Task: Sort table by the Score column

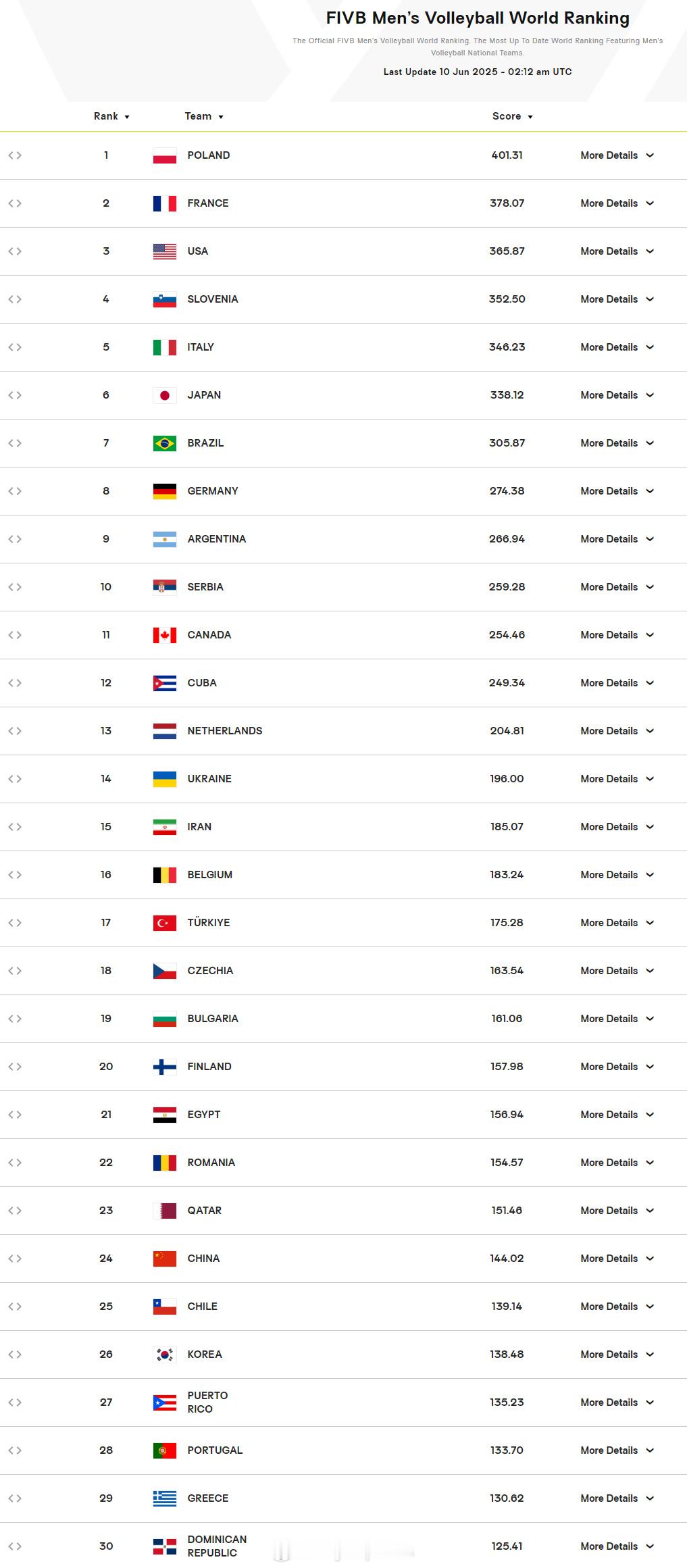Action: tap(513, 116)
